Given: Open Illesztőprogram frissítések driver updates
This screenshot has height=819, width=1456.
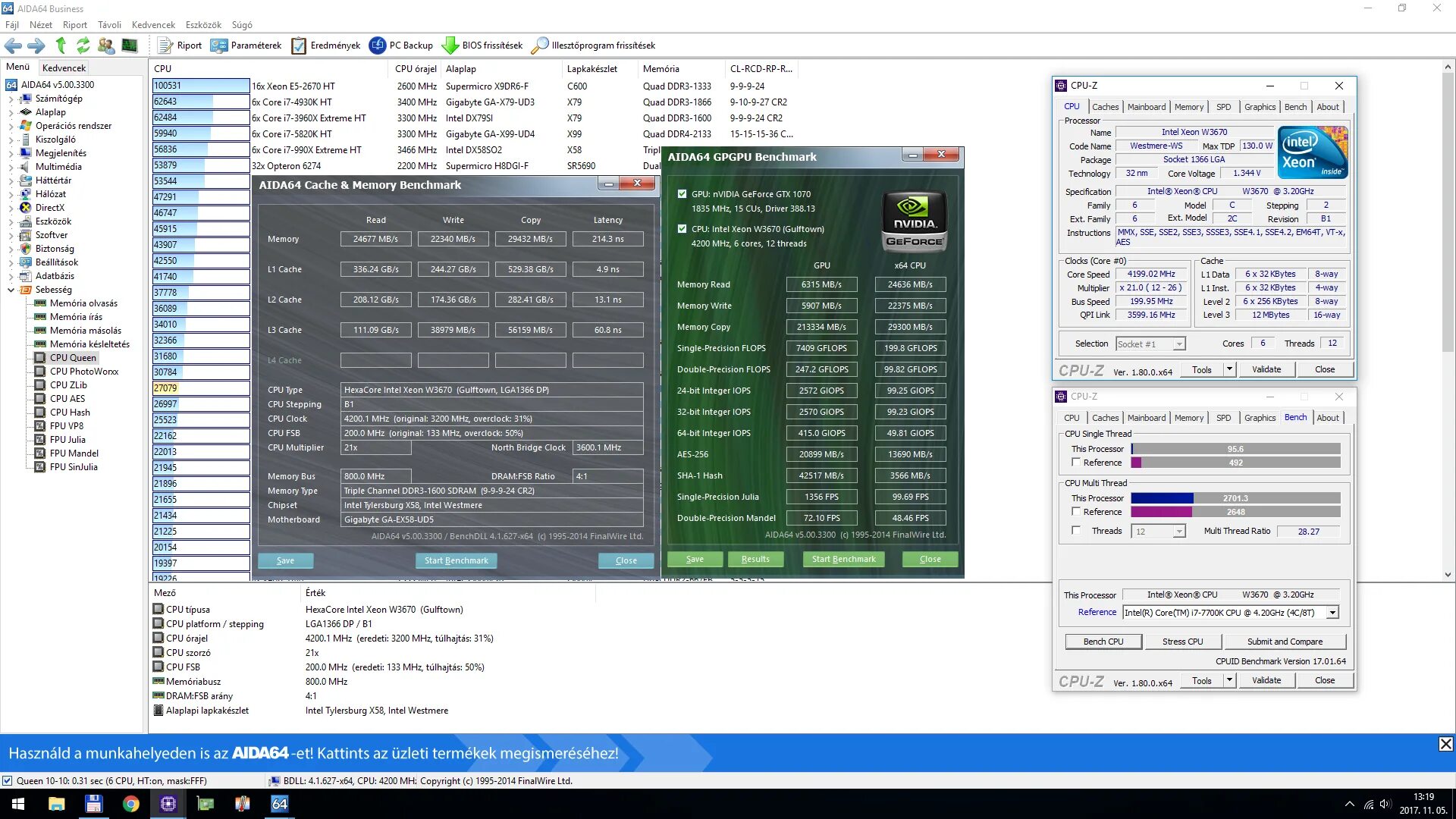Looking at the screenshot, I should coord(593,45).
